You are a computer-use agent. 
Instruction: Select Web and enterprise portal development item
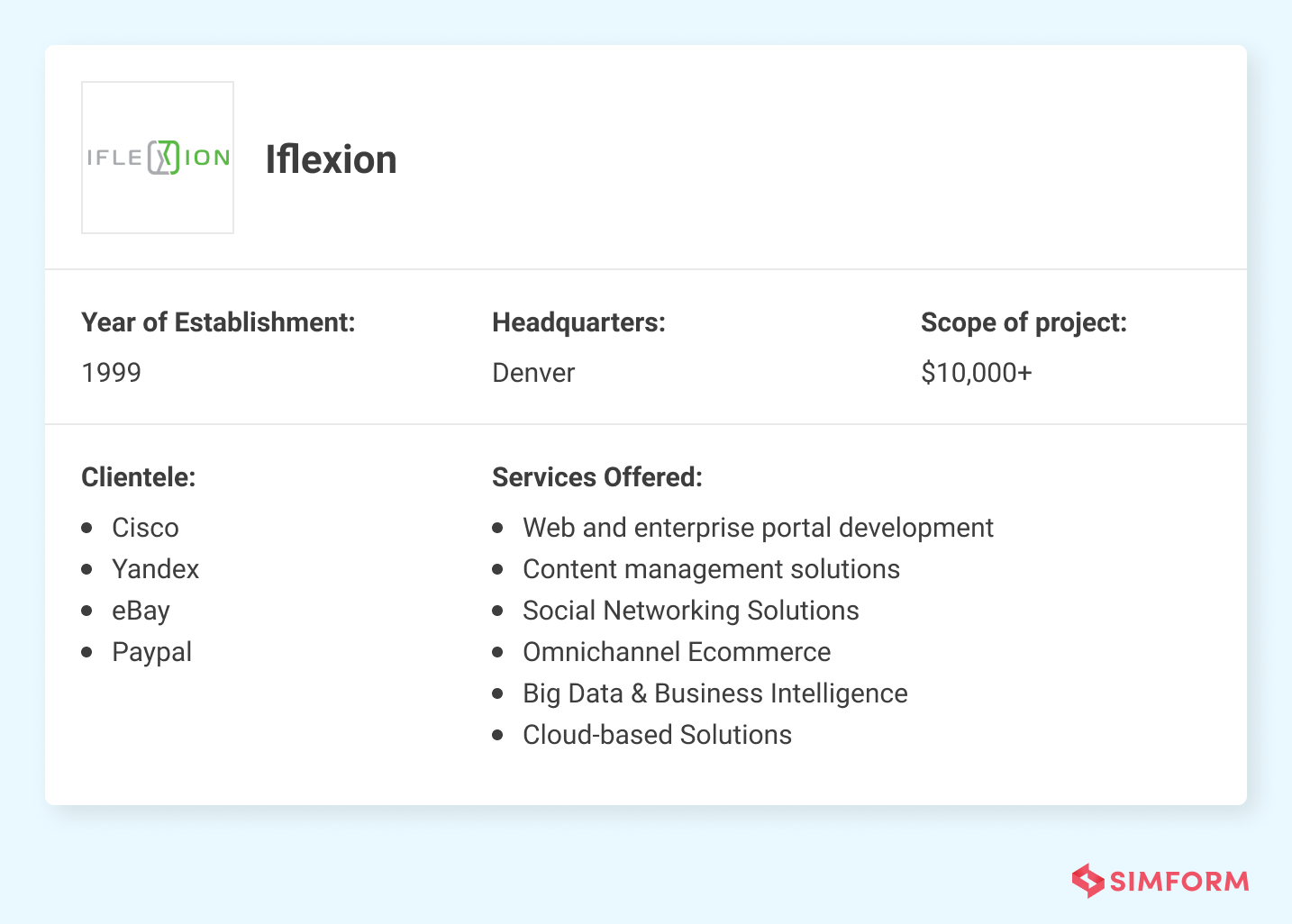point(758,528)
